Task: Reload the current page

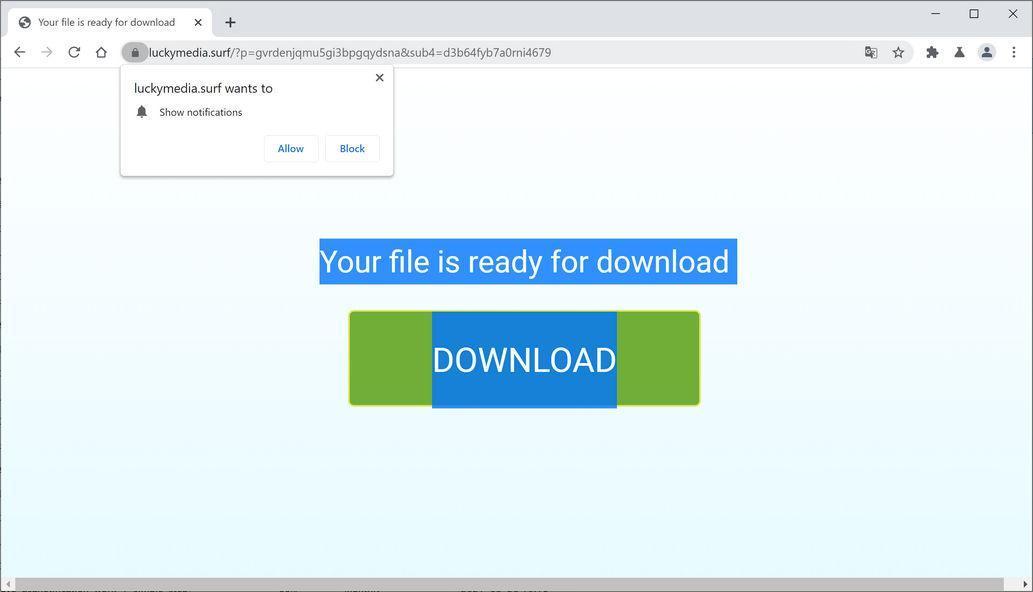Action: [74, 52]
